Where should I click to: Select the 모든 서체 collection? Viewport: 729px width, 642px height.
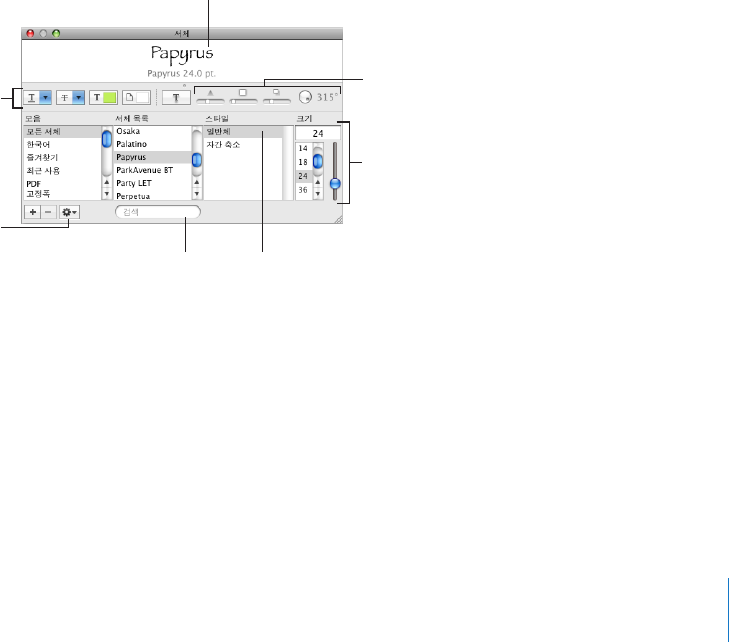click(62, 132)
